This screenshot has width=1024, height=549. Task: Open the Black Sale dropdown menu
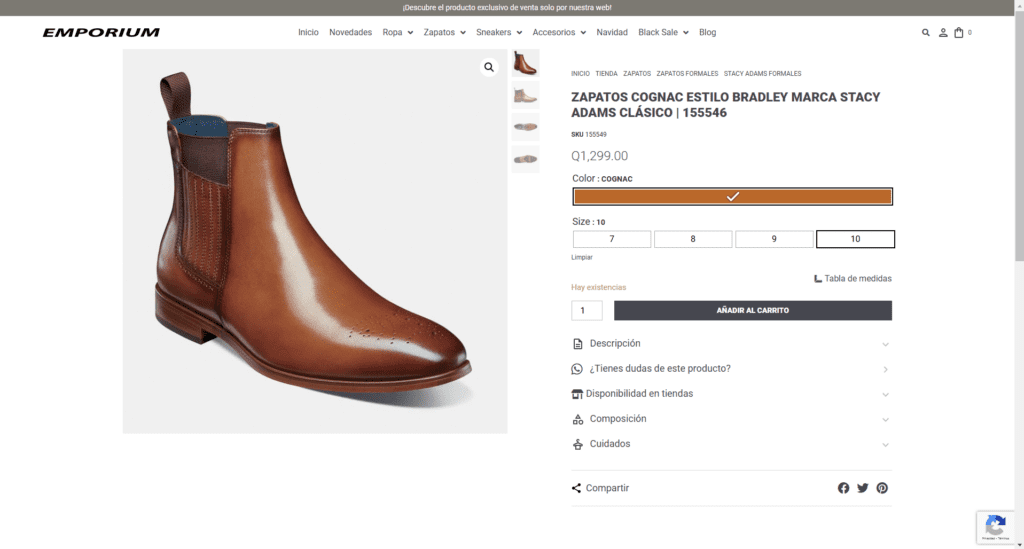[x=664, y=33]
